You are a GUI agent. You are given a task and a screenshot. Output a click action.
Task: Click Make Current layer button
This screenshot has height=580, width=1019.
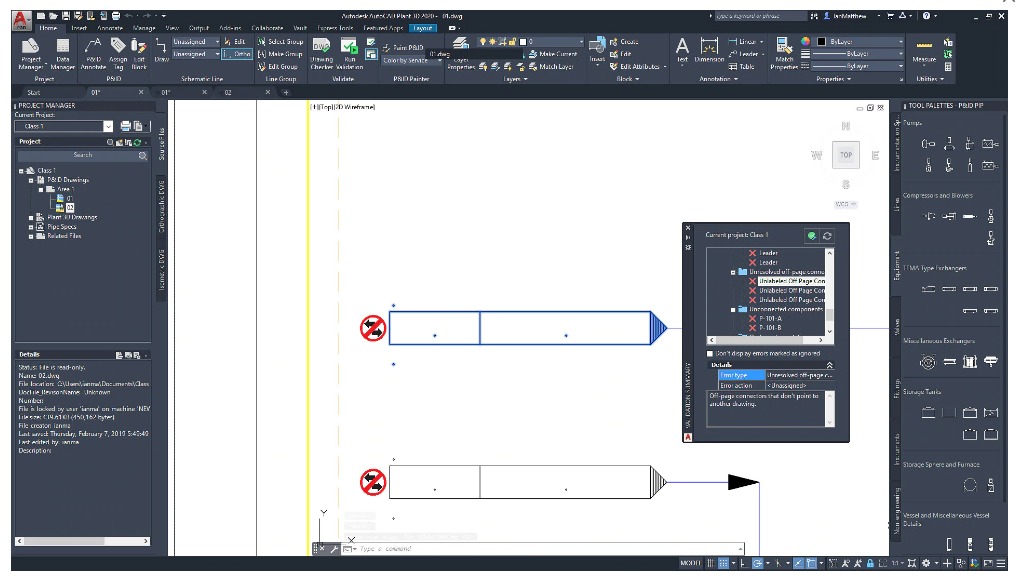tap(553, 54)
